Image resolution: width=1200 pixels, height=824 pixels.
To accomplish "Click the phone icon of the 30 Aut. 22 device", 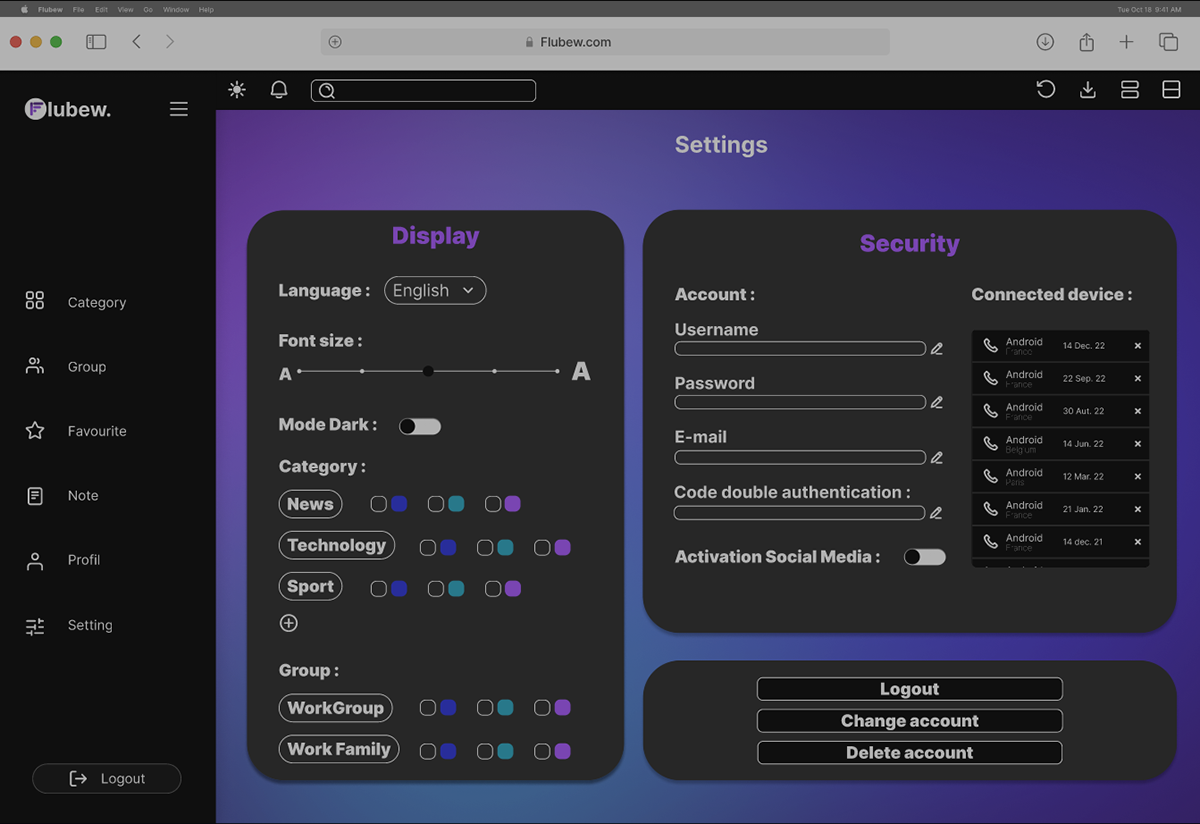I will tap(990, 411).
